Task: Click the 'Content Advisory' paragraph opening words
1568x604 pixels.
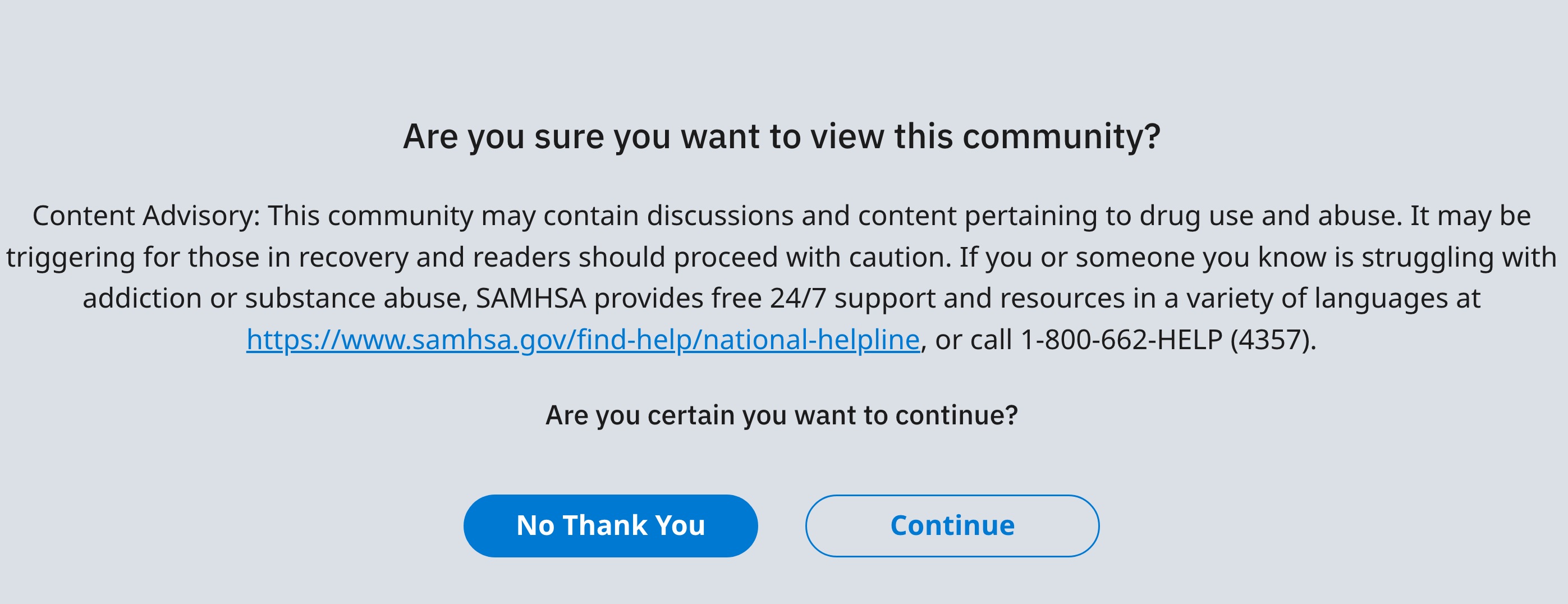Action: pos(146,216)
